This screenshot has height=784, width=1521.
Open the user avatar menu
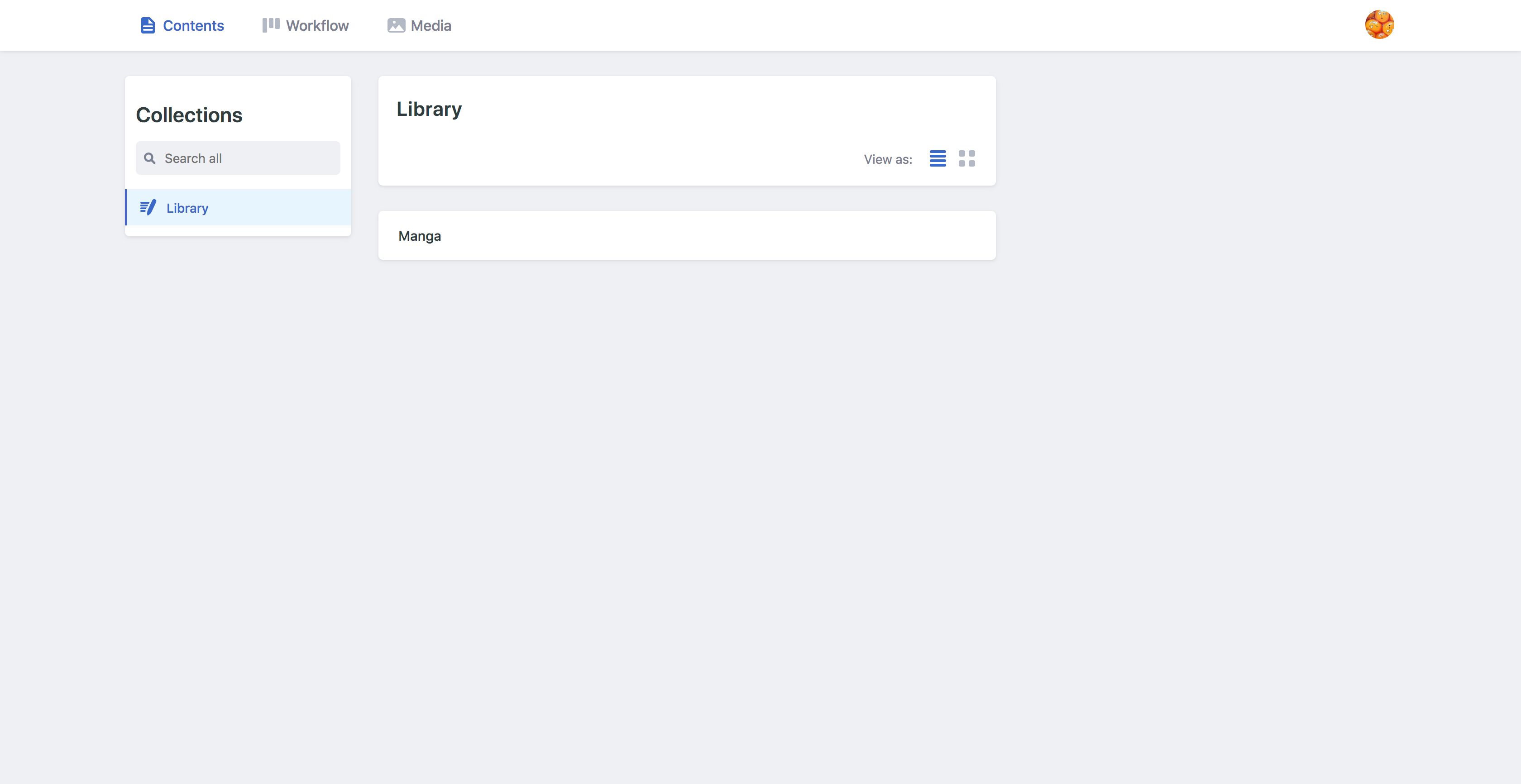tap(1379, 25)
